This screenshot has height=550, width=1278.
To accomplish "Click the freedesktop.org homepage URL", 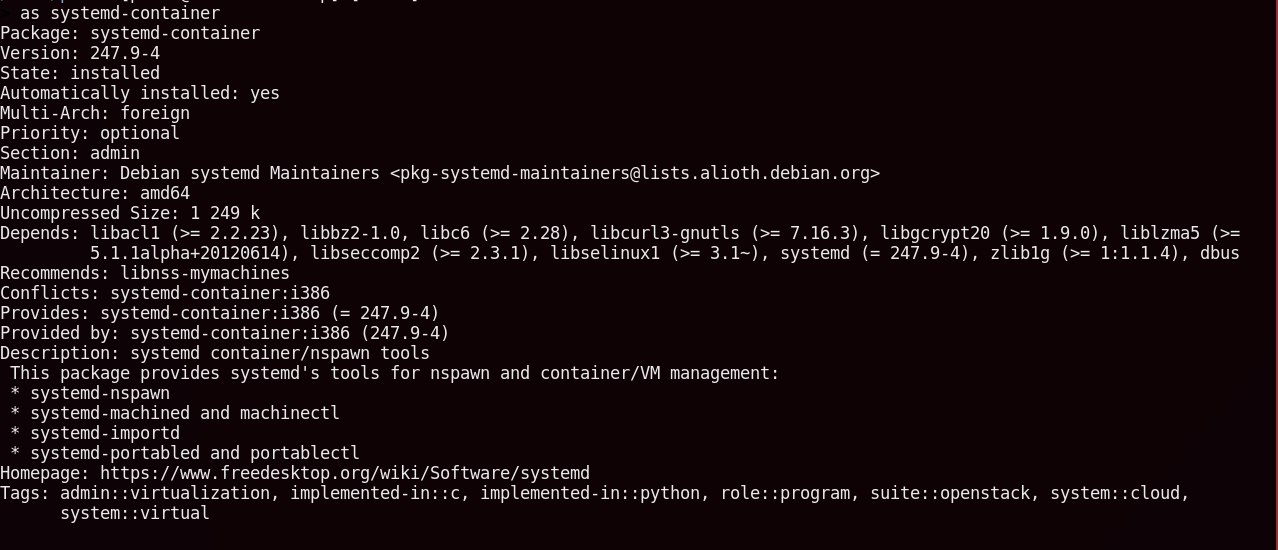I will click(345, 473).
